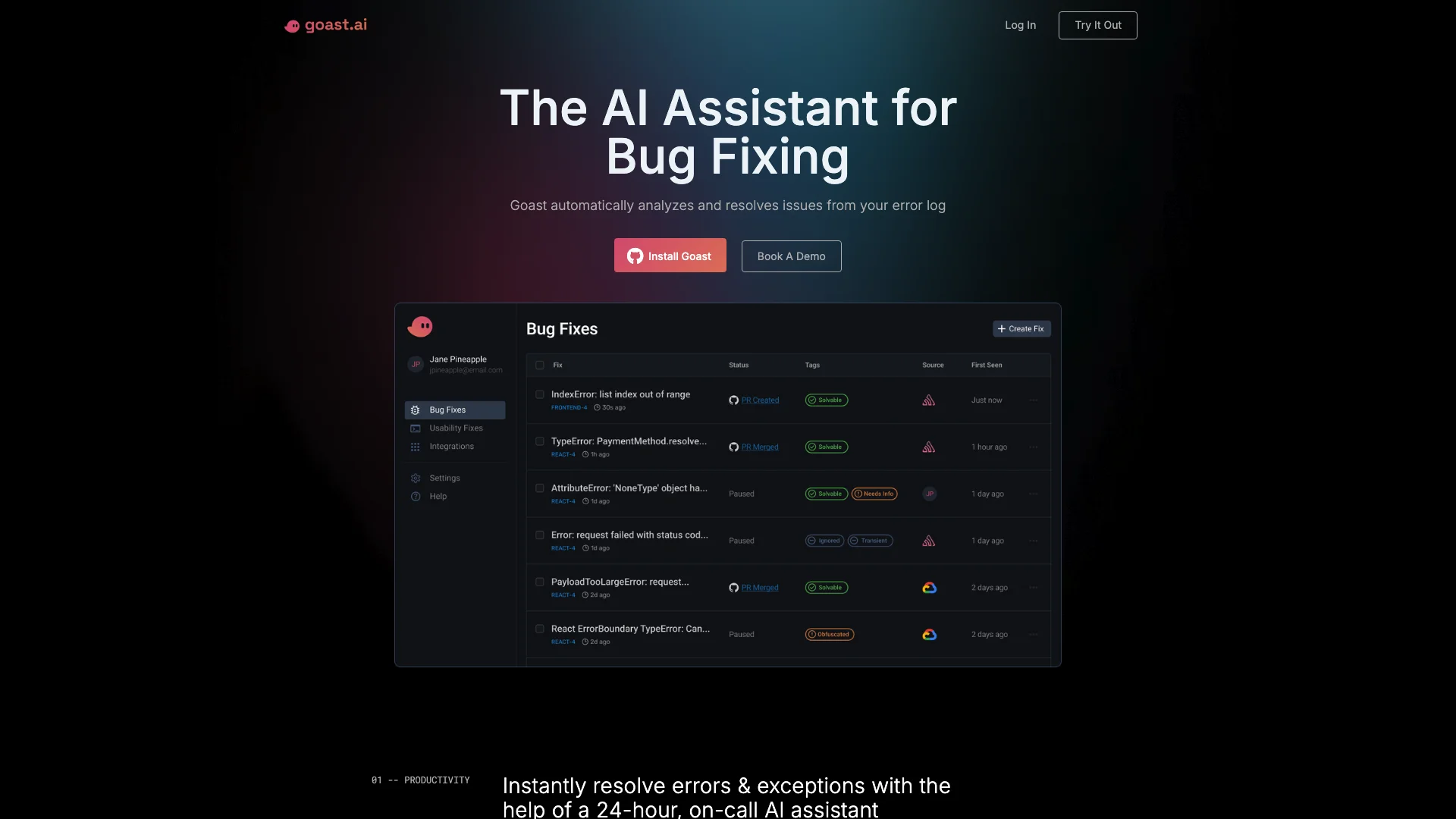Click the GitHub source icon for IndexError row
The image size is (1456, 819).
(x=733, y=400)
